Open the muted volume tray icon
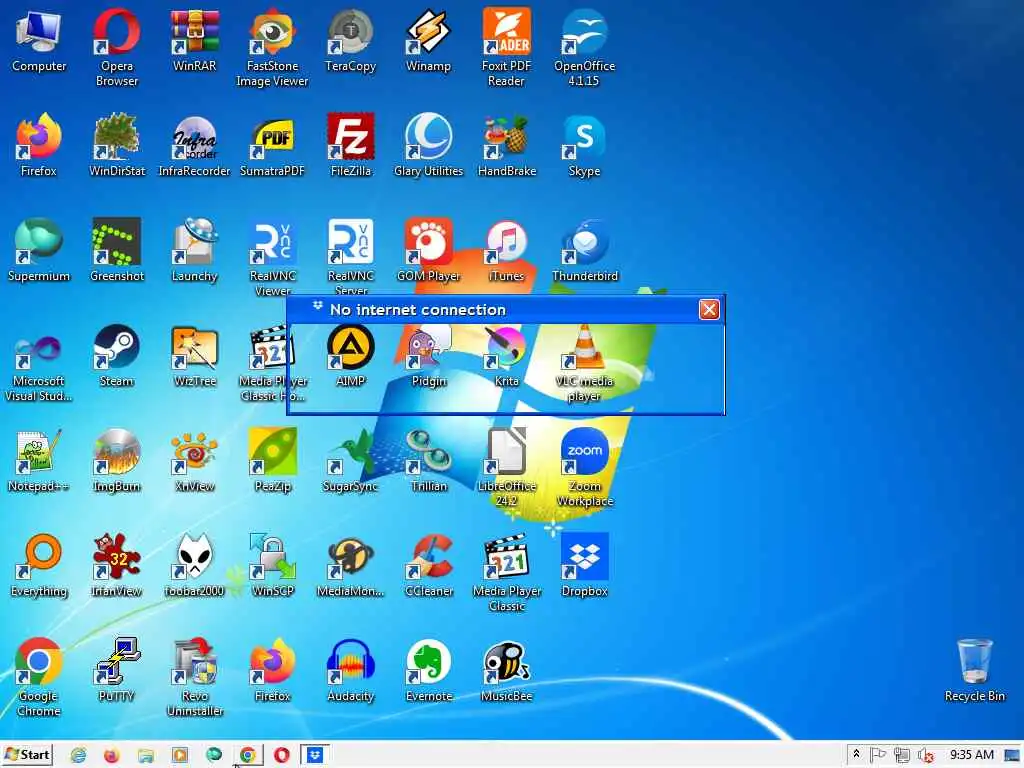Image resolution: width=1024 pixels, height=768 pixels. pos(925,756)
